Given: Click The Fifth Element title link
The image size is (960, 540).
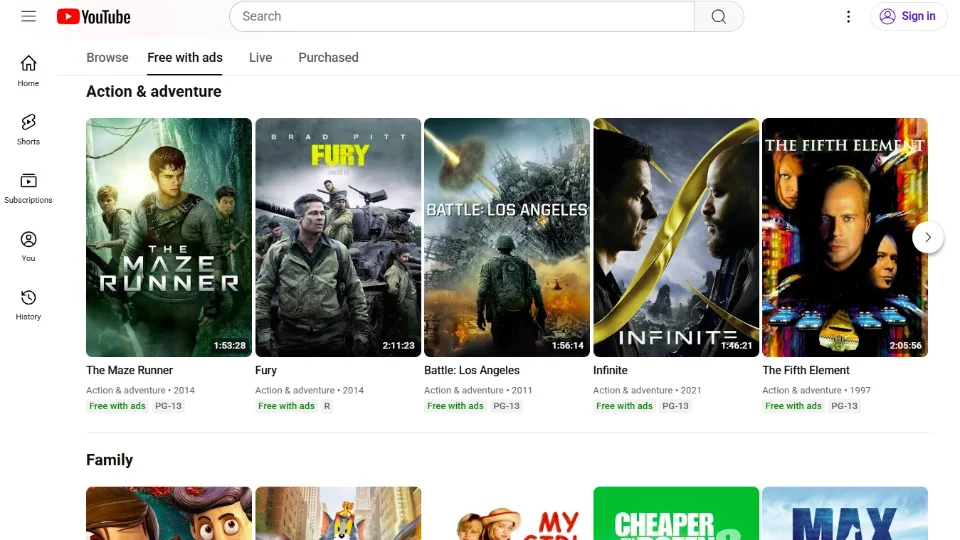Looking at the screenshot, I should click(806, 370).
